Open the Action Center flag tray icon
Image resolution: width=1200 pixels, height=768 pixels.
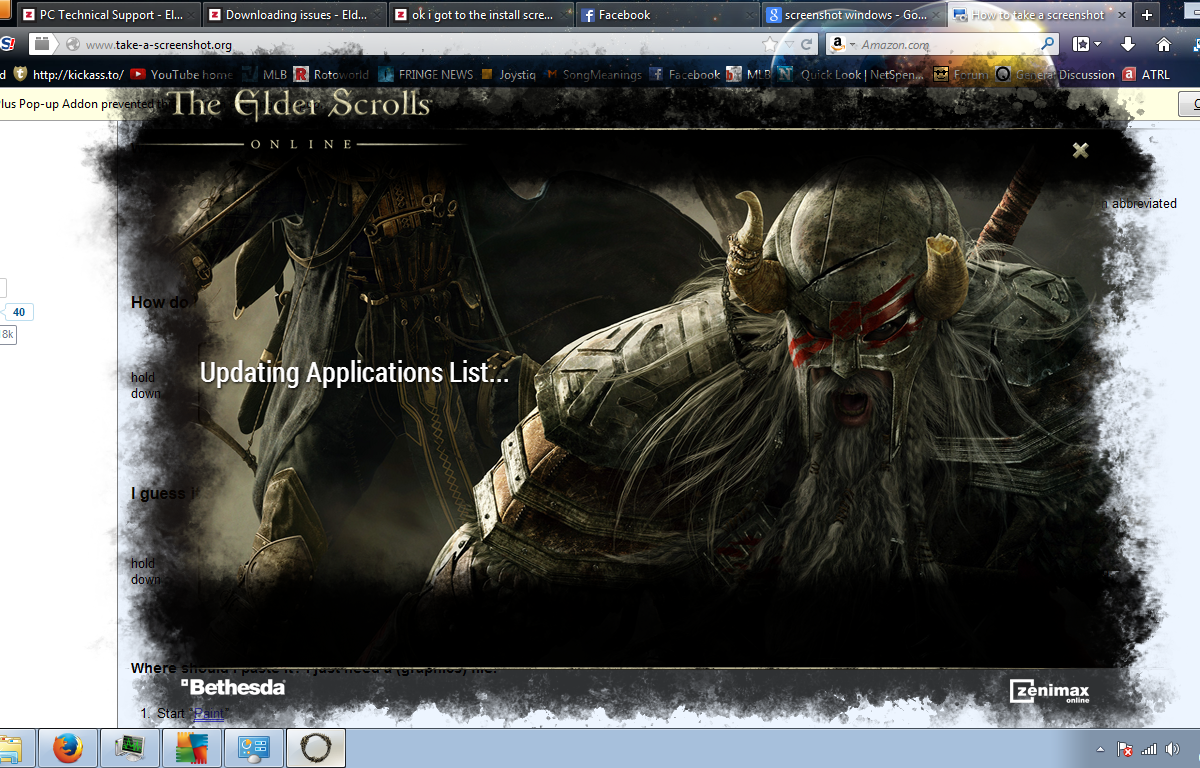(x=1125, y=749)
